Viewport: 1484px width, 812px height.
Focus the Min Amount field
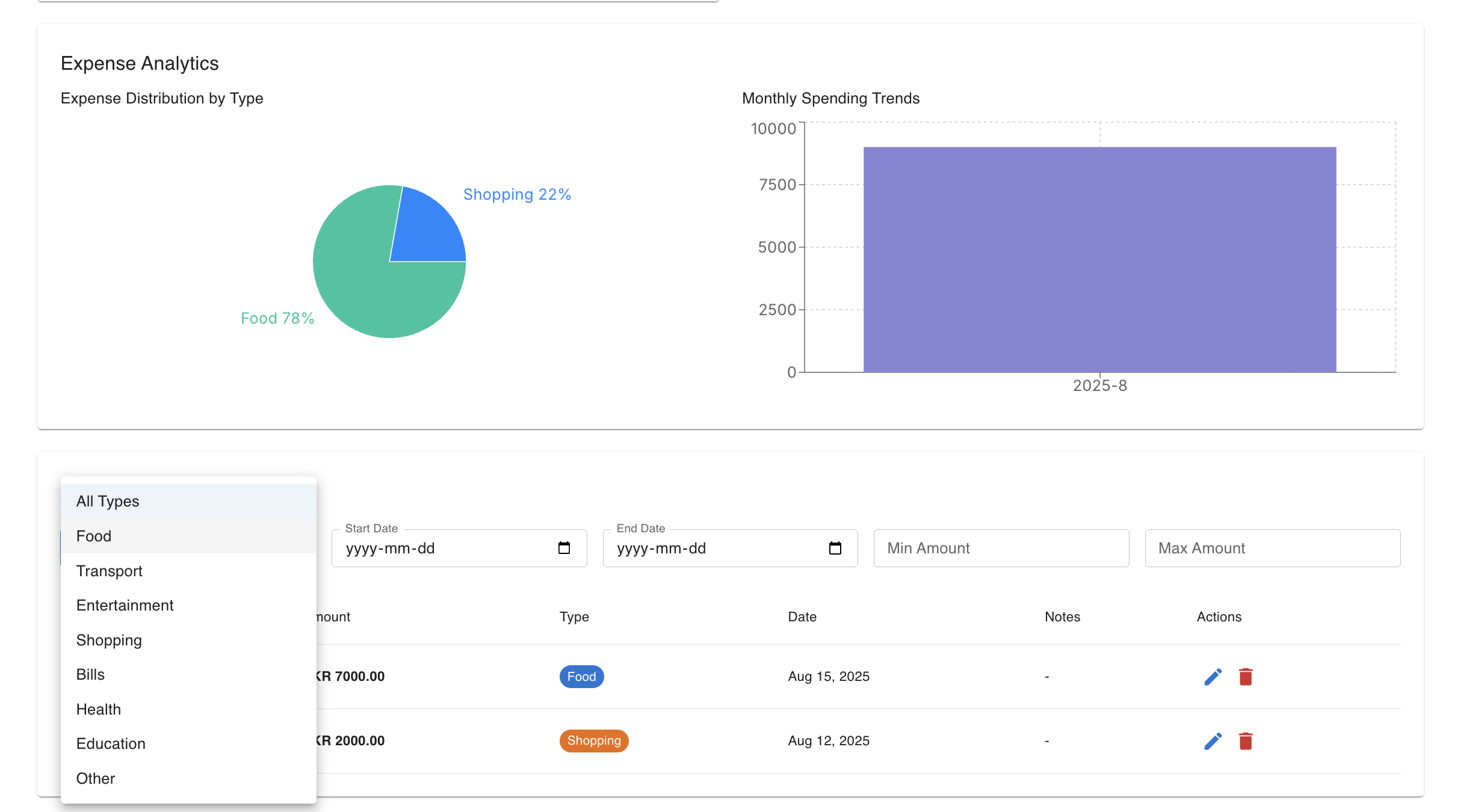pyautogui.click(x=1001, y=548)
